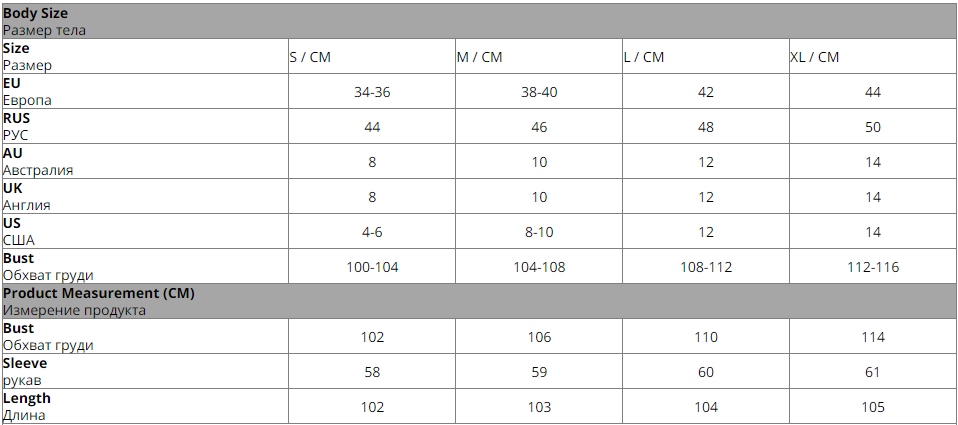Select the Sleeve value 59 cell

click(x=539, y=372)
